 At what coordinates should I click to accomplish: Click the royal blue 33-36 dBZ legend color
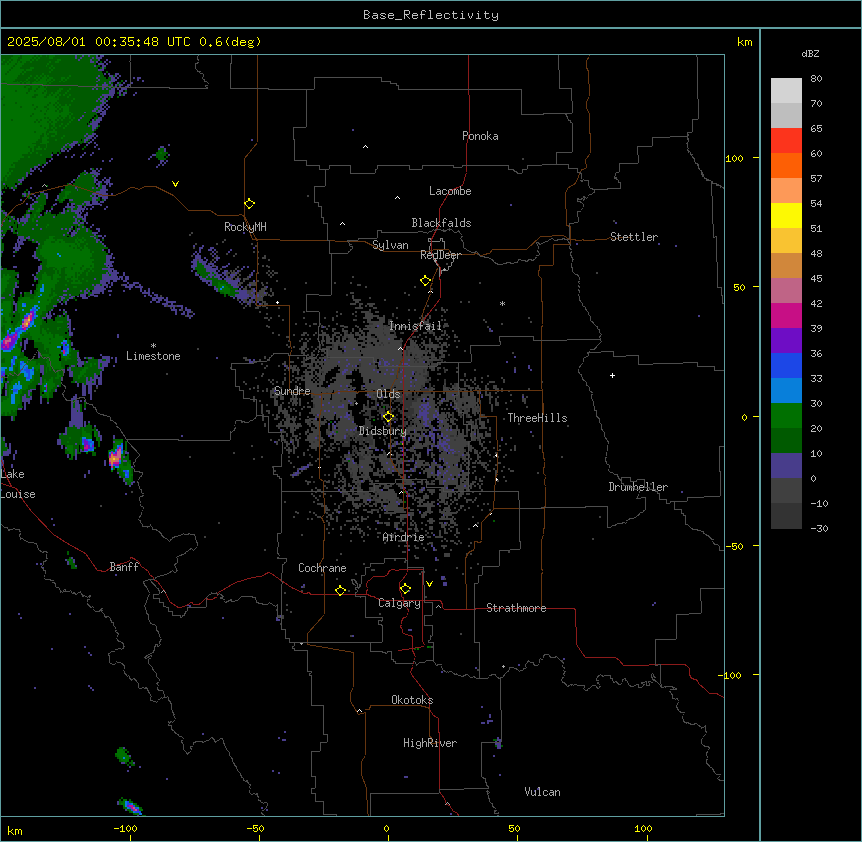pyautogui.click(x=786, y=365)
